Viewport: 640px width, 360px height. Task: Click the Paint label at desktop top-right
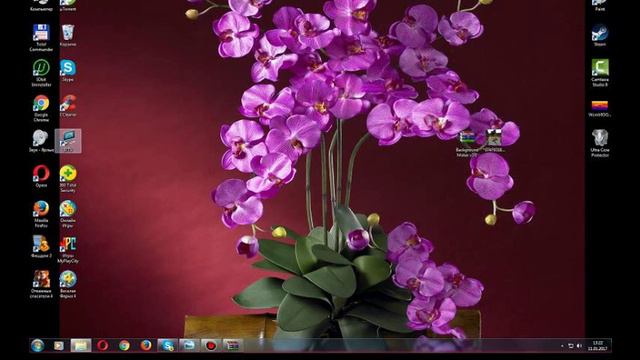click(x=600, y=9)
